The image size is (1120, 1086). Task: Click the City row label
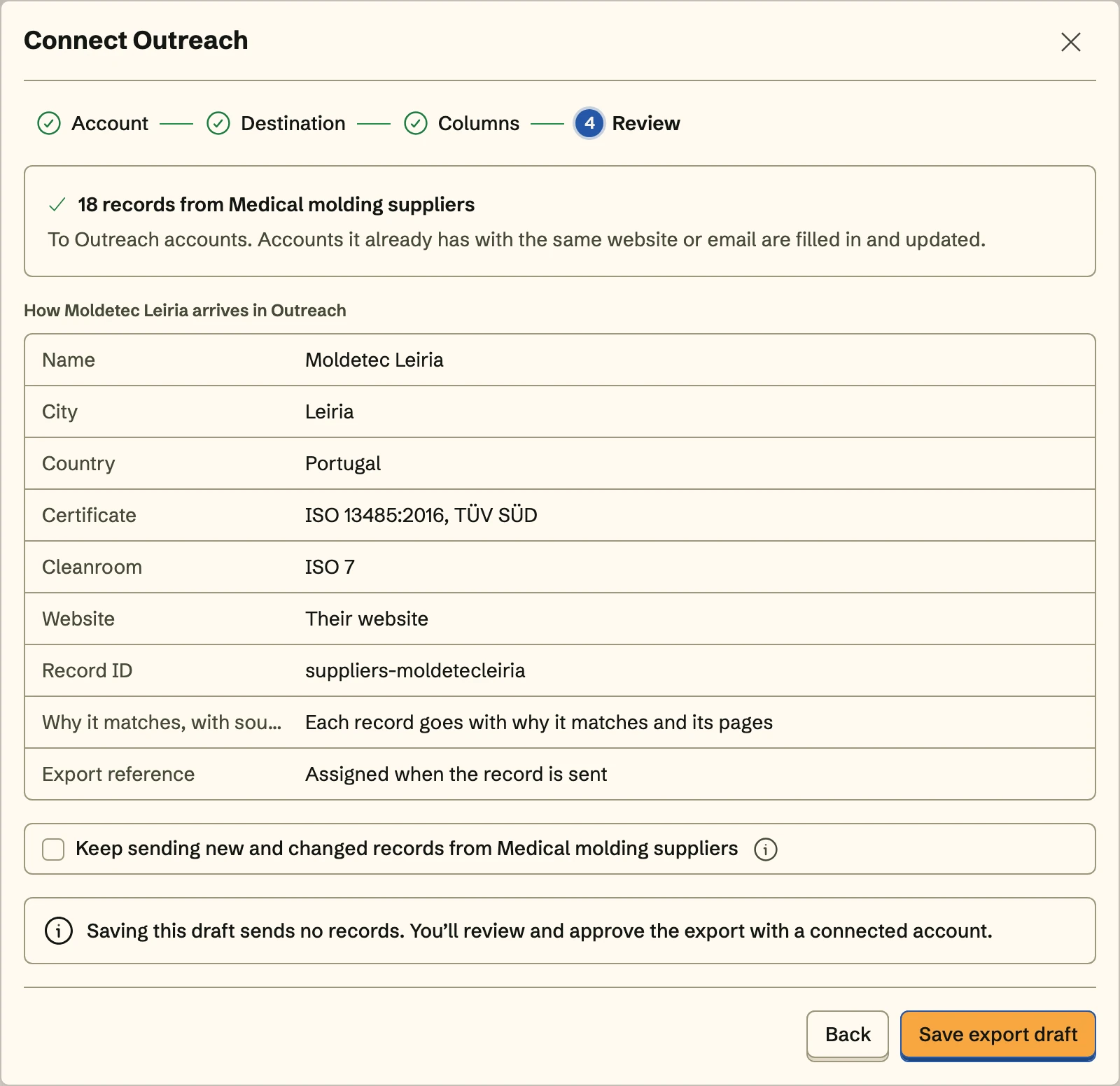coord(59,411)
